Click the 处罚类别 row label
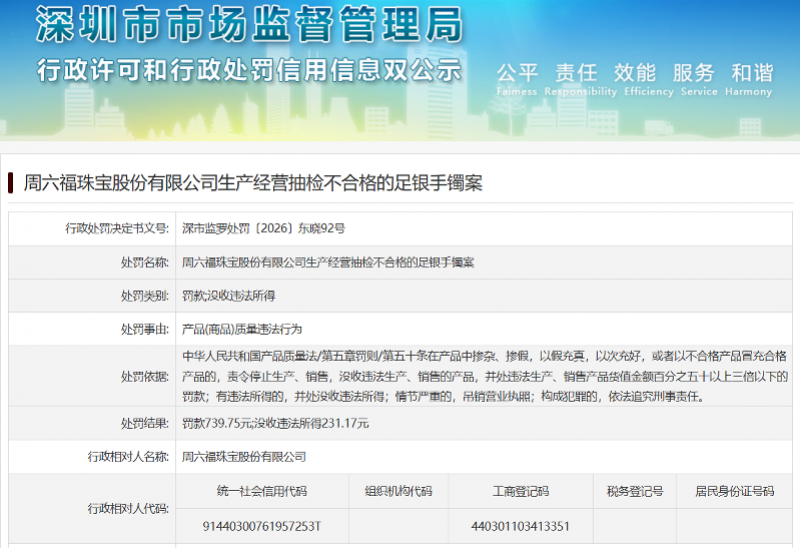 point(144,295)
